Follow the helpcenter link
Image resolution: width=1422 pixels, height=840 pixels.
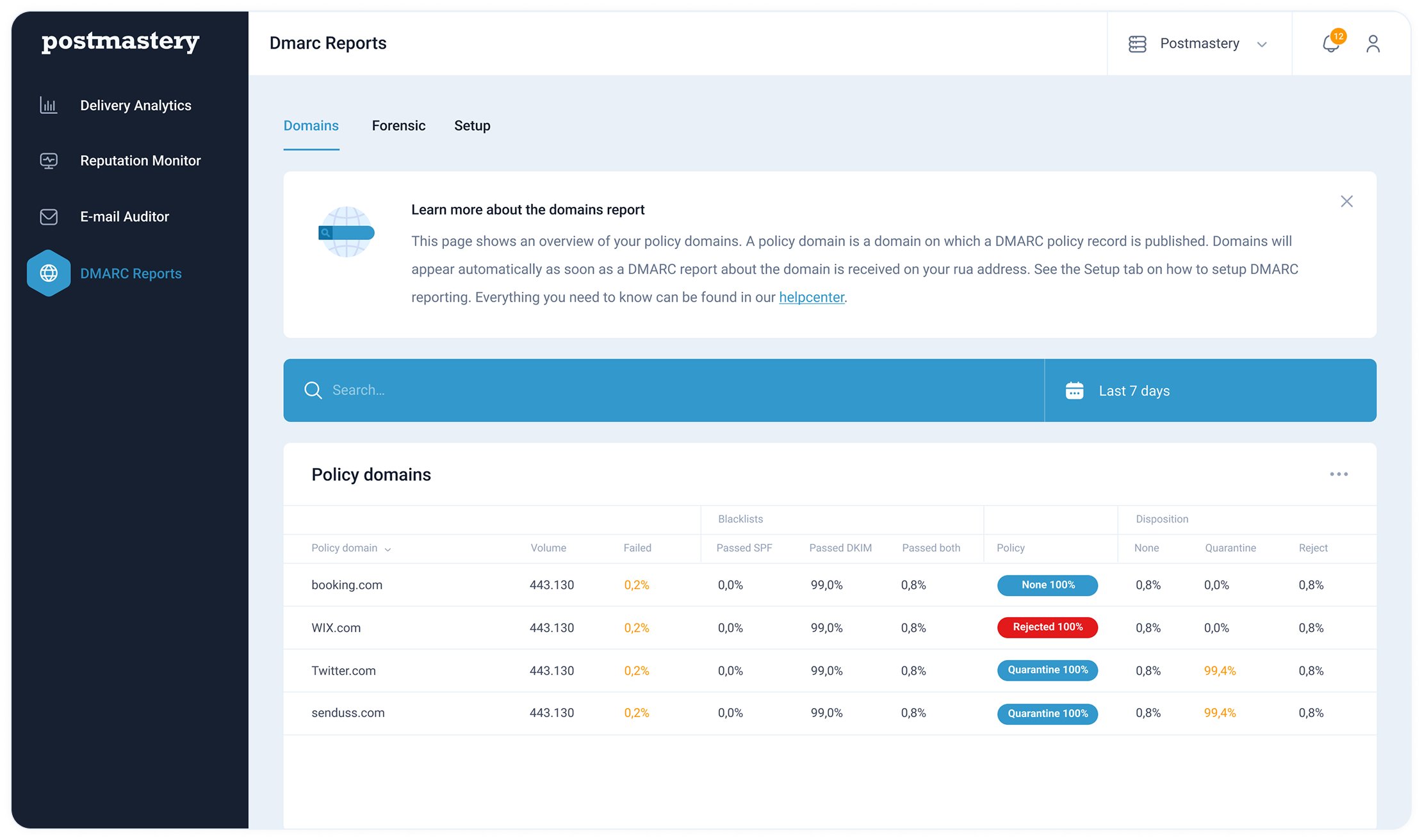(811, 297)
